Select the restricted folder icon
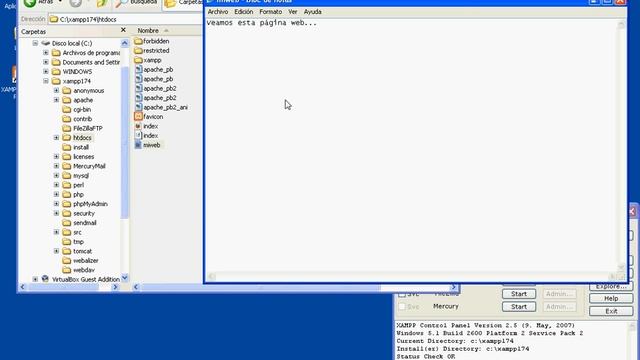The height and width of the screenshot is (360, 640). [x=138, y=51]
